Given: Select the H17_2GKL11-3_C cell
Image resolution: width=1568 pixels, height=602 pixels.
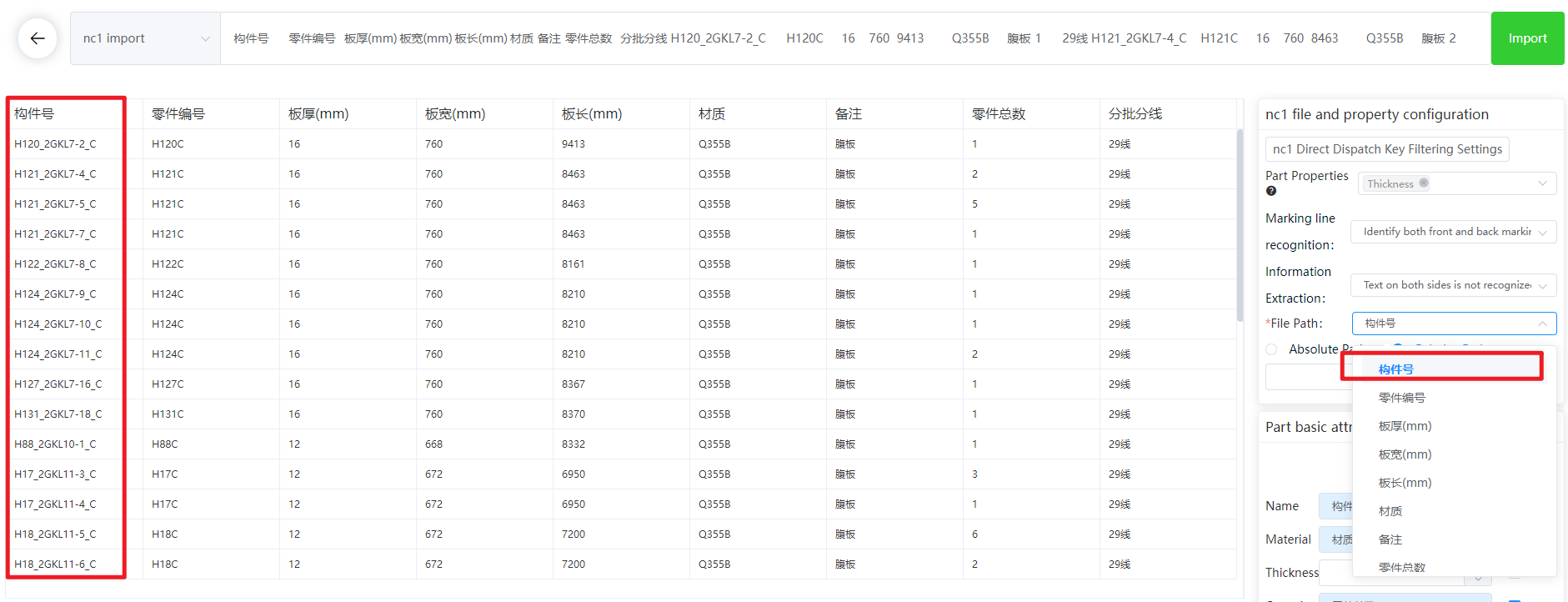Looking at the screenshot, I should coord(74,474).
